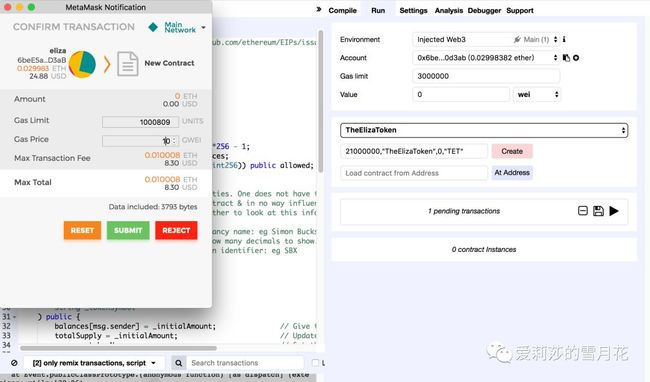Collapse code line 31 fold arrow
The image size is (650, 382).
[x=15, y=317]
